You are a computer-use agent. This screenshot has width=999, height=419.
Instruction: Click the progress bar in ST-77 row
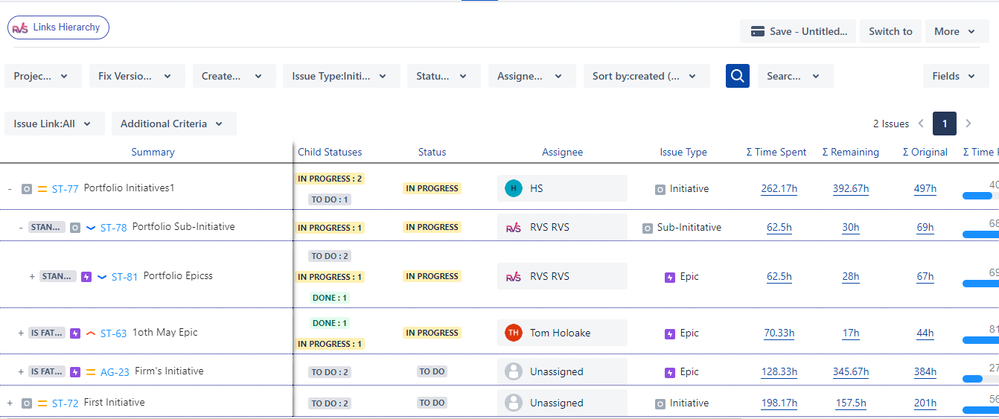980,196
